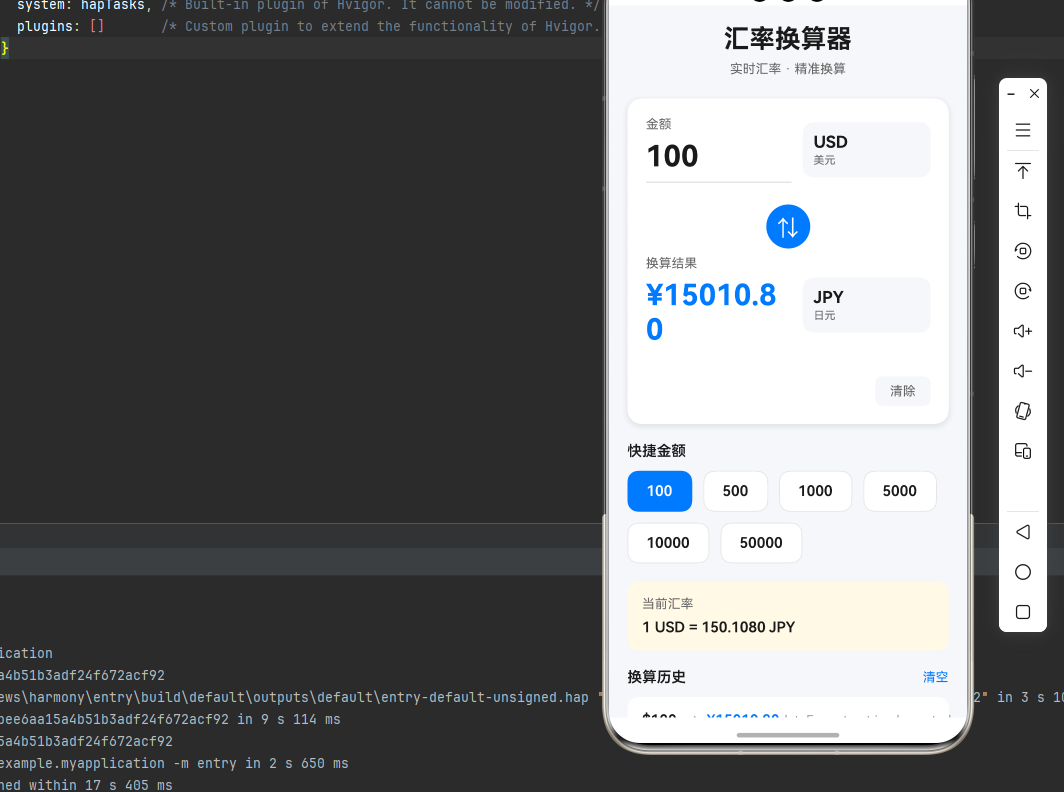This screenshot has height=792, width=1064.
Task: Tap the emulator Recents square button
Action: 1023,612
